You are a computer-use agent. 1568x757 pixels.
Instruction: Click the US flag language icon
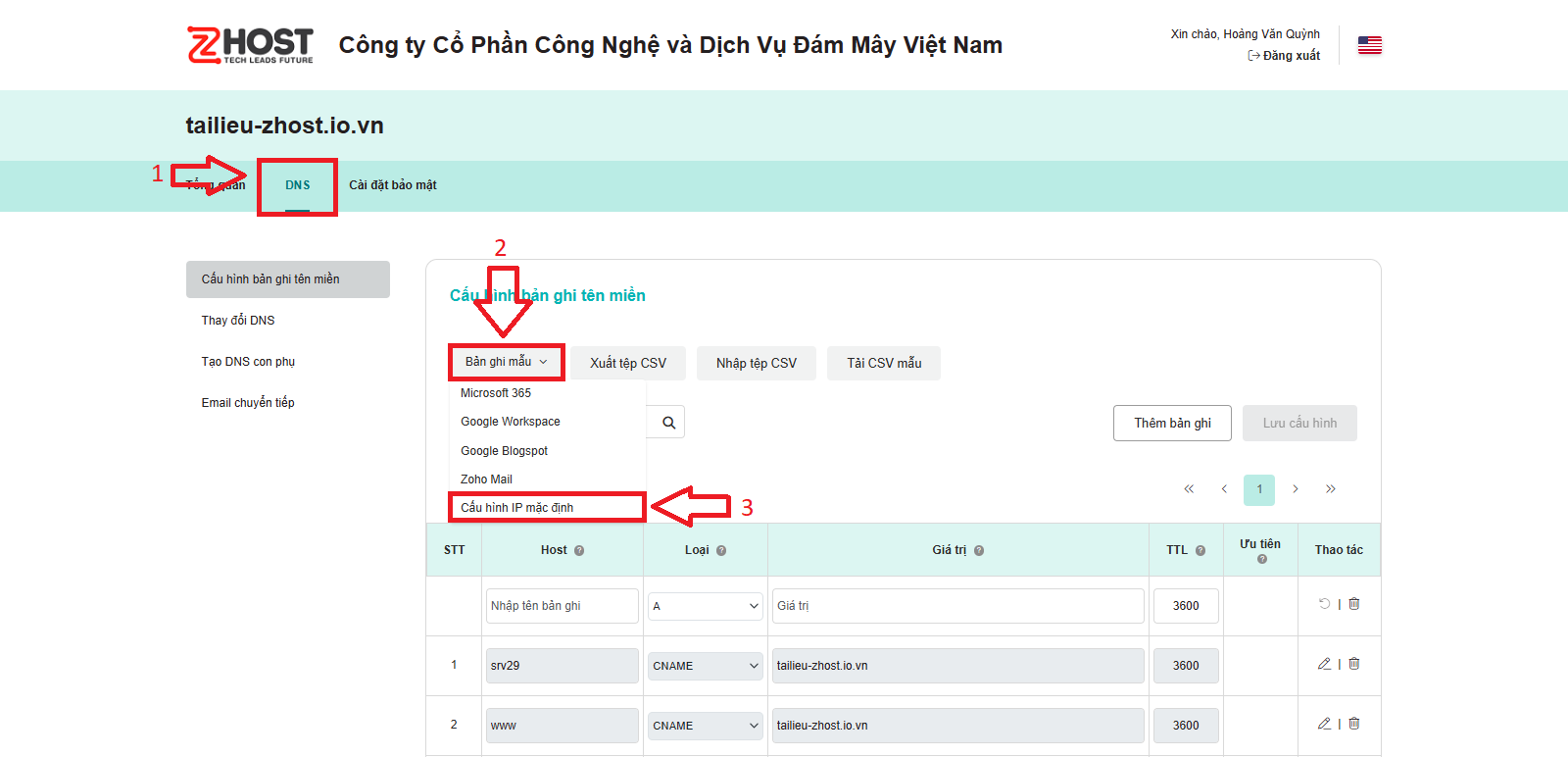pyautogui.click(x=1369, y=45)
